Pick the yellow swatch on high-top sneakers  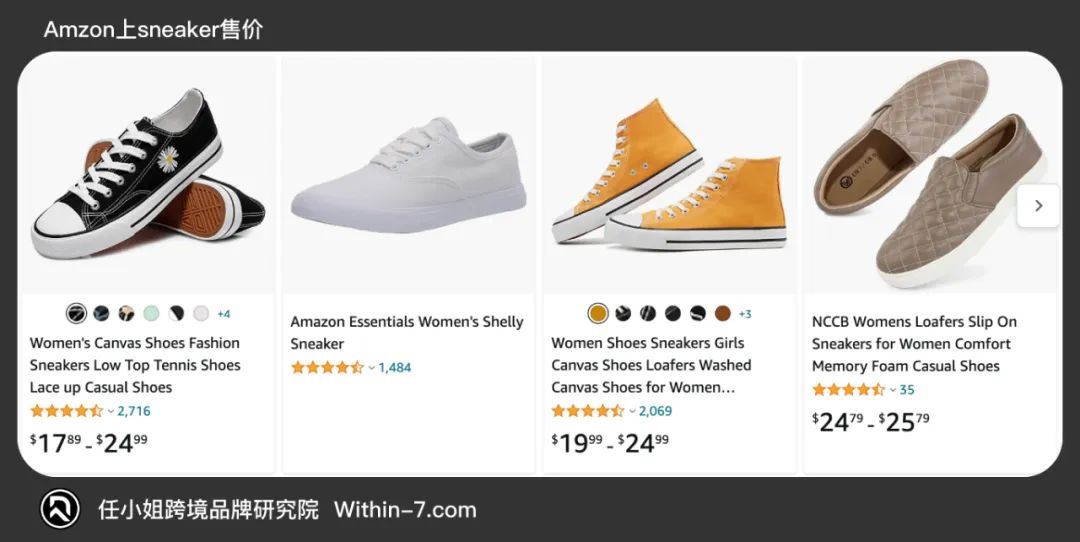[x=598, y=314]
